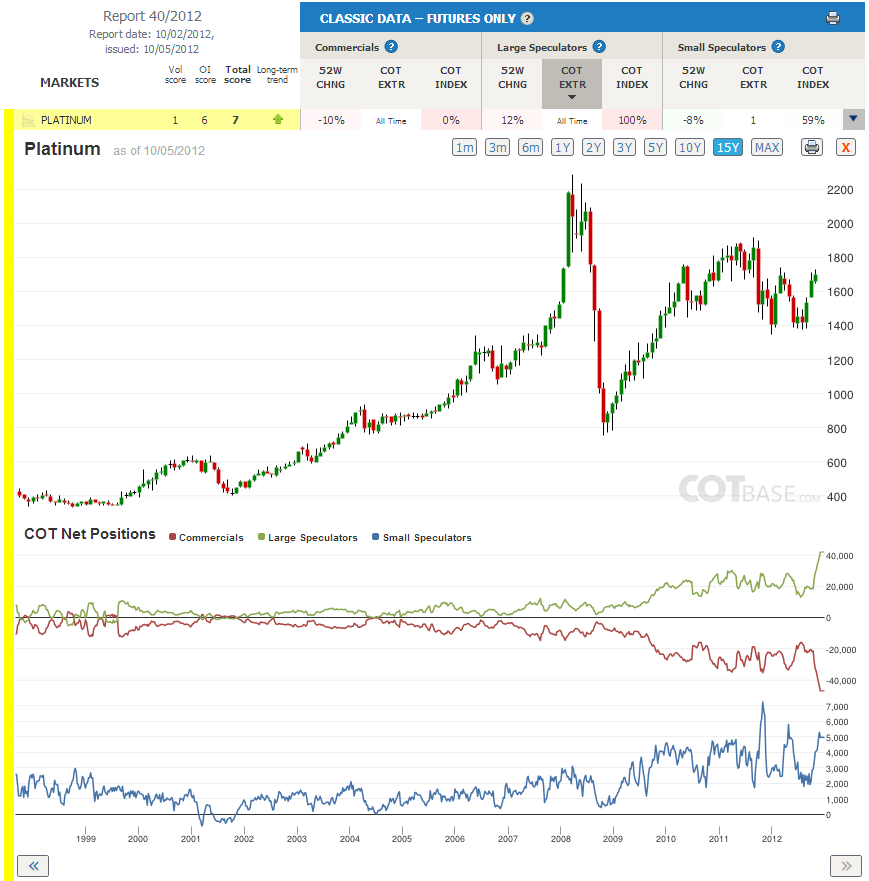Switch chart to 10Y range
This screenshot has height=881, width=869.
(x=690, y=147)
